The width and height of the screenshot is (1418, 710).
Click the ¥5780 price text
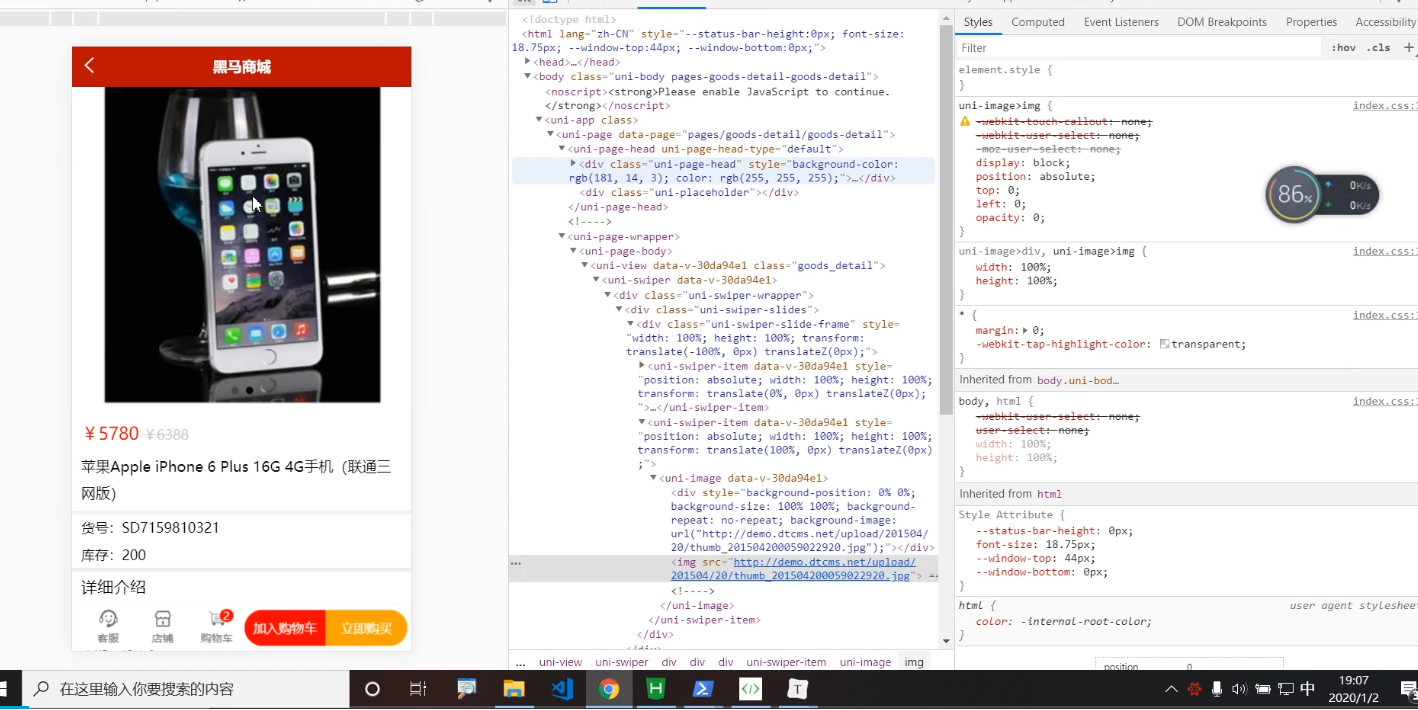tap(111, 433)
